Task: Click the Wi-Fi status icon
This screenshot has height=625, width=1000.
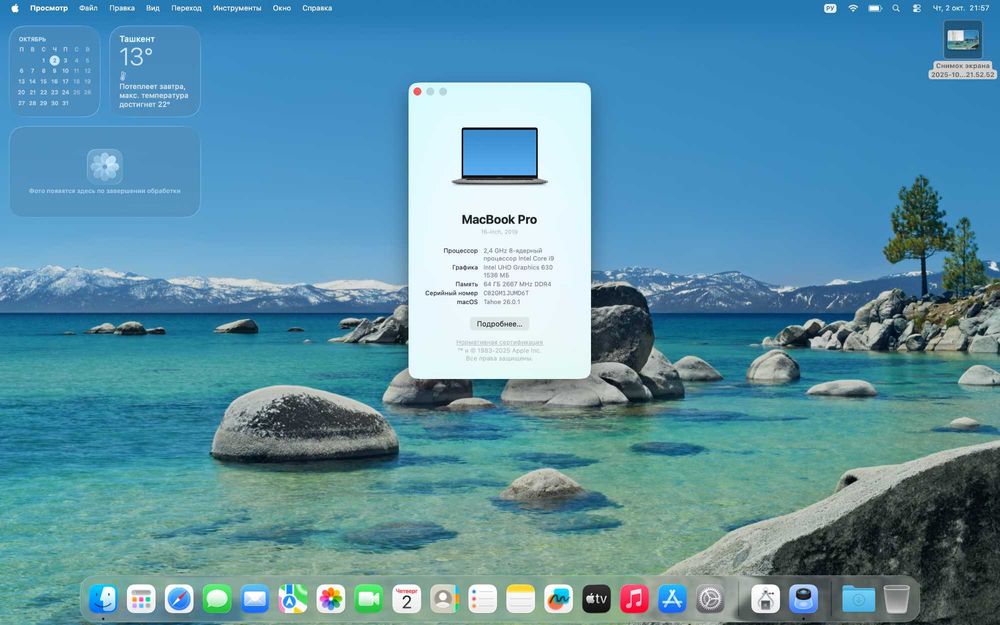Action: [x=853, y=8]
